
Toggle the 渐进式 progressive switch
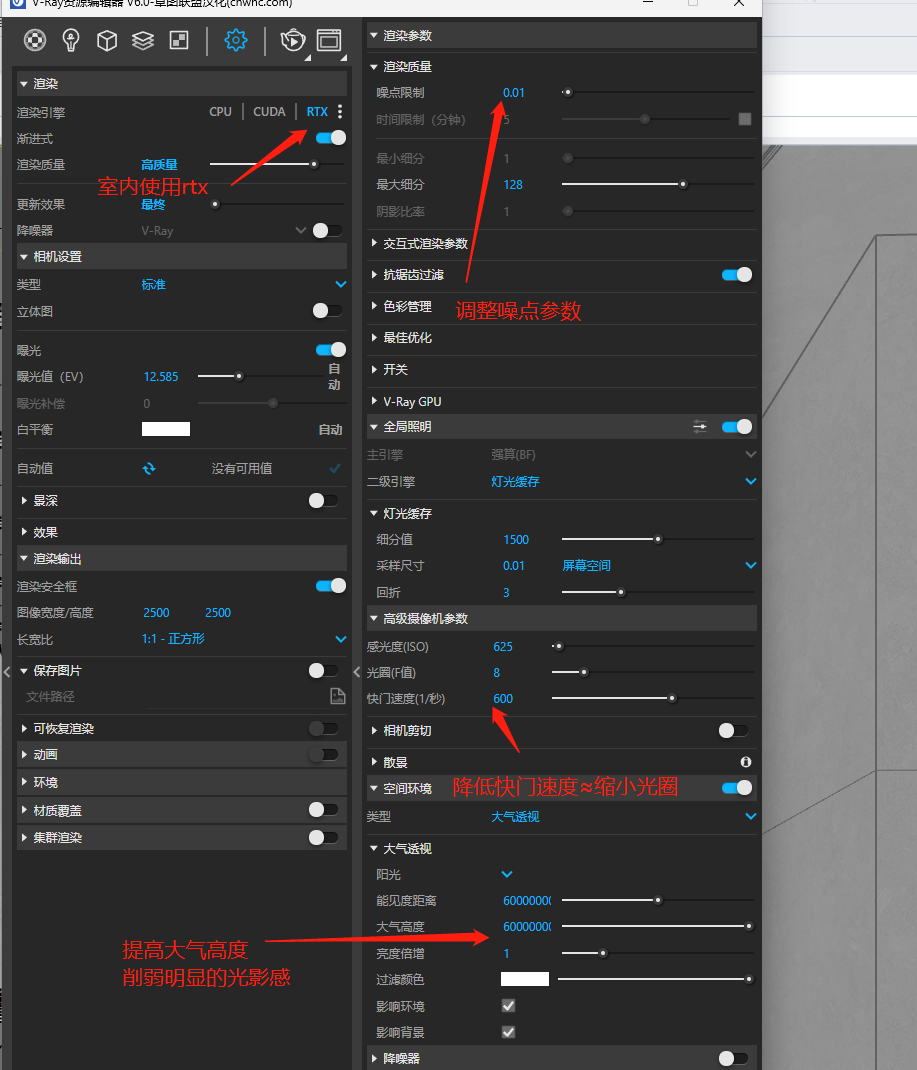point(330,138)
